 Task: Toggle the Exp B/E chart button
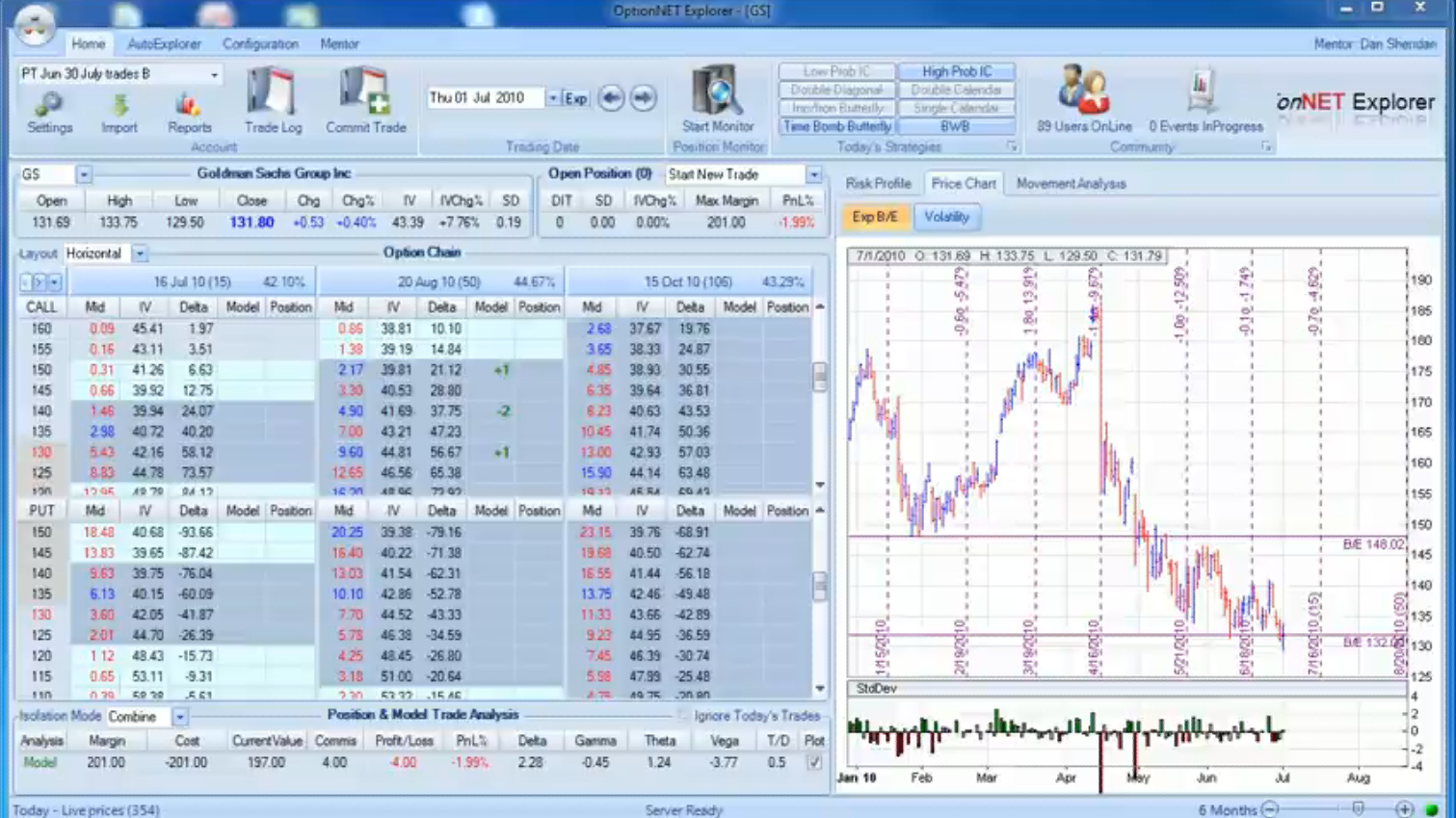(874, 217)
